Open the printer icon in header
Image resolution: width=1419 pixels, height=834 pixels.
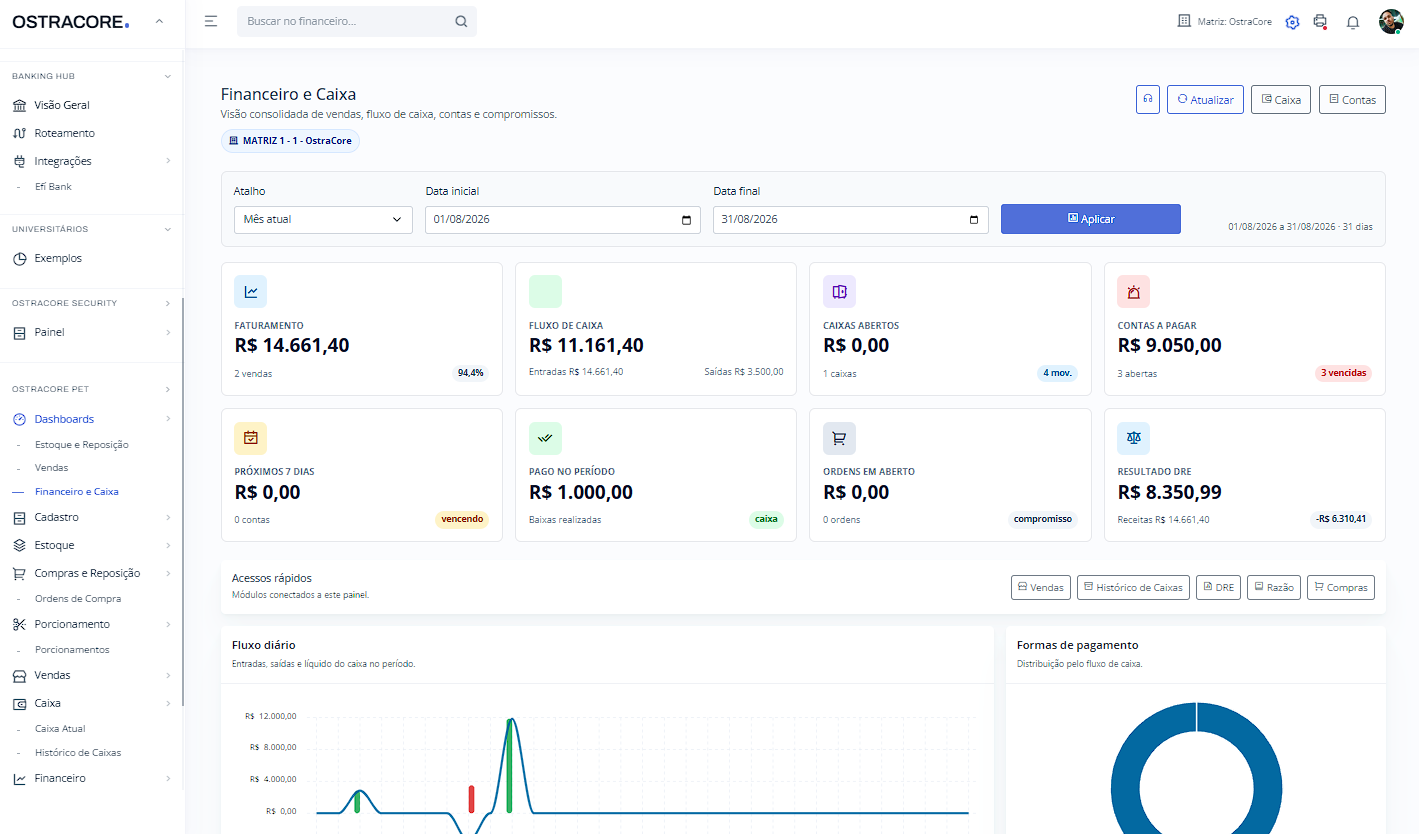point(1320,21)
